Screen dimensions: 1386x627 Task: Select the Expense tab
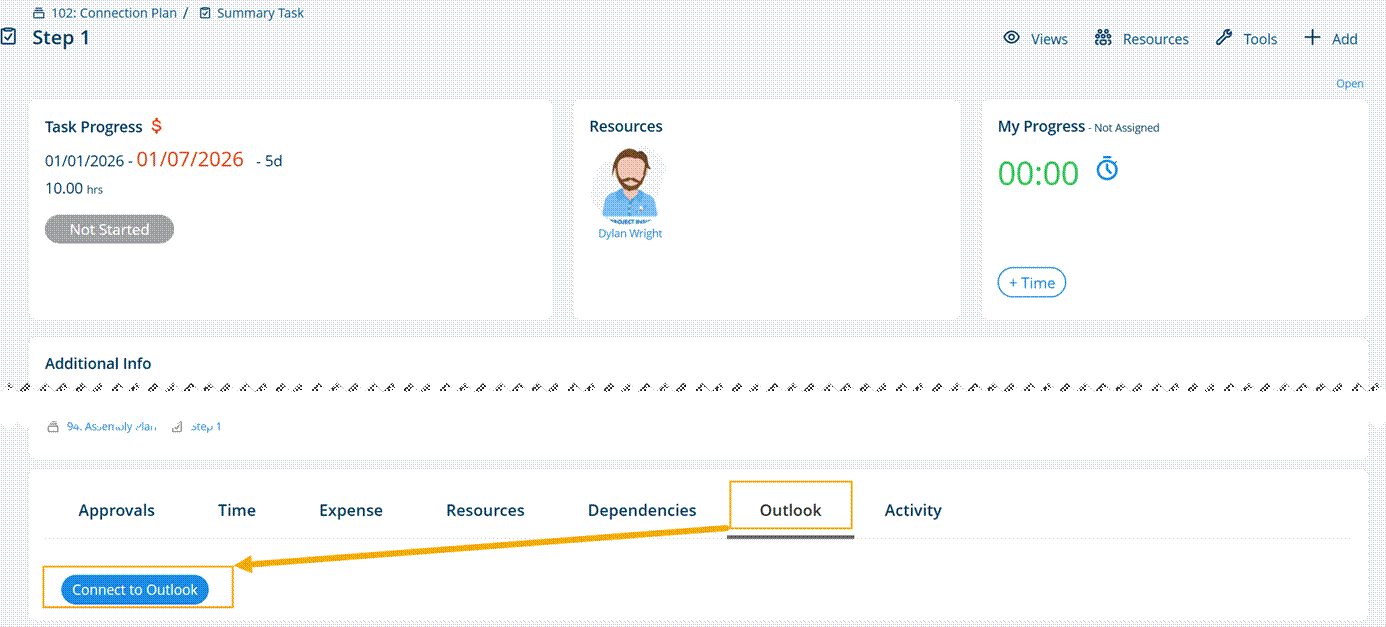[351, 510]
